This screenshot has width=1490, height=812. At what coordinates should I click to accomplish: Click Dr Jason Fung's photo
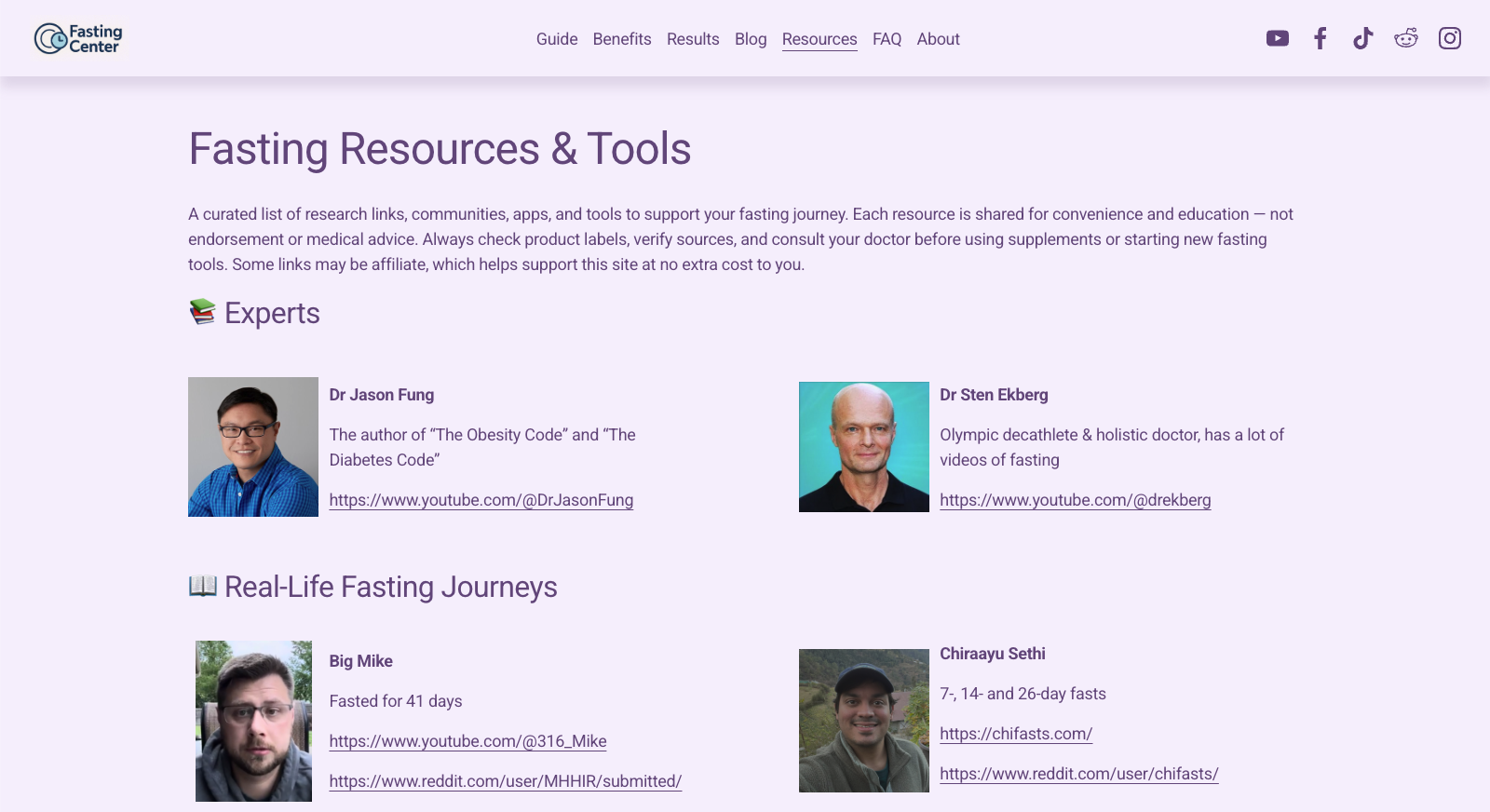tap(253, 447)
